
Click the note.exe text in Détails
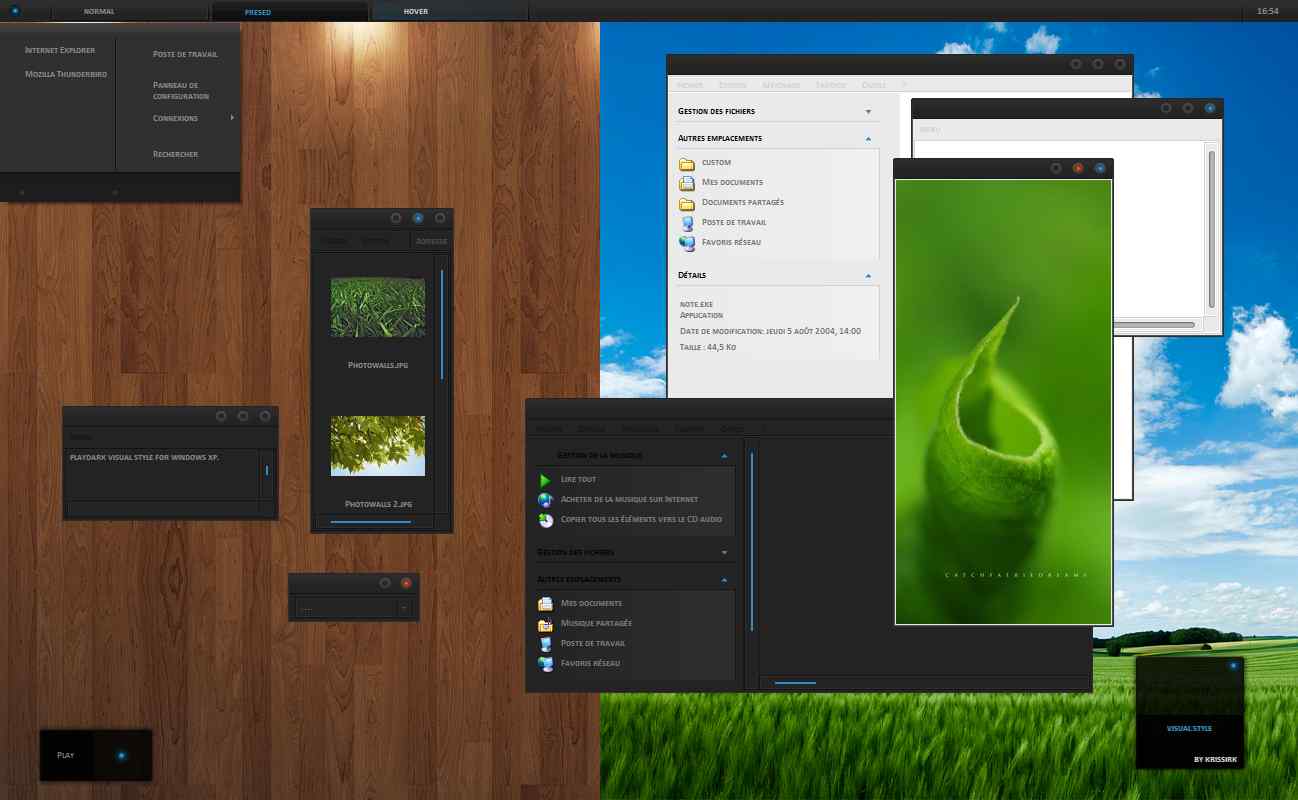[x=696, y=304]
